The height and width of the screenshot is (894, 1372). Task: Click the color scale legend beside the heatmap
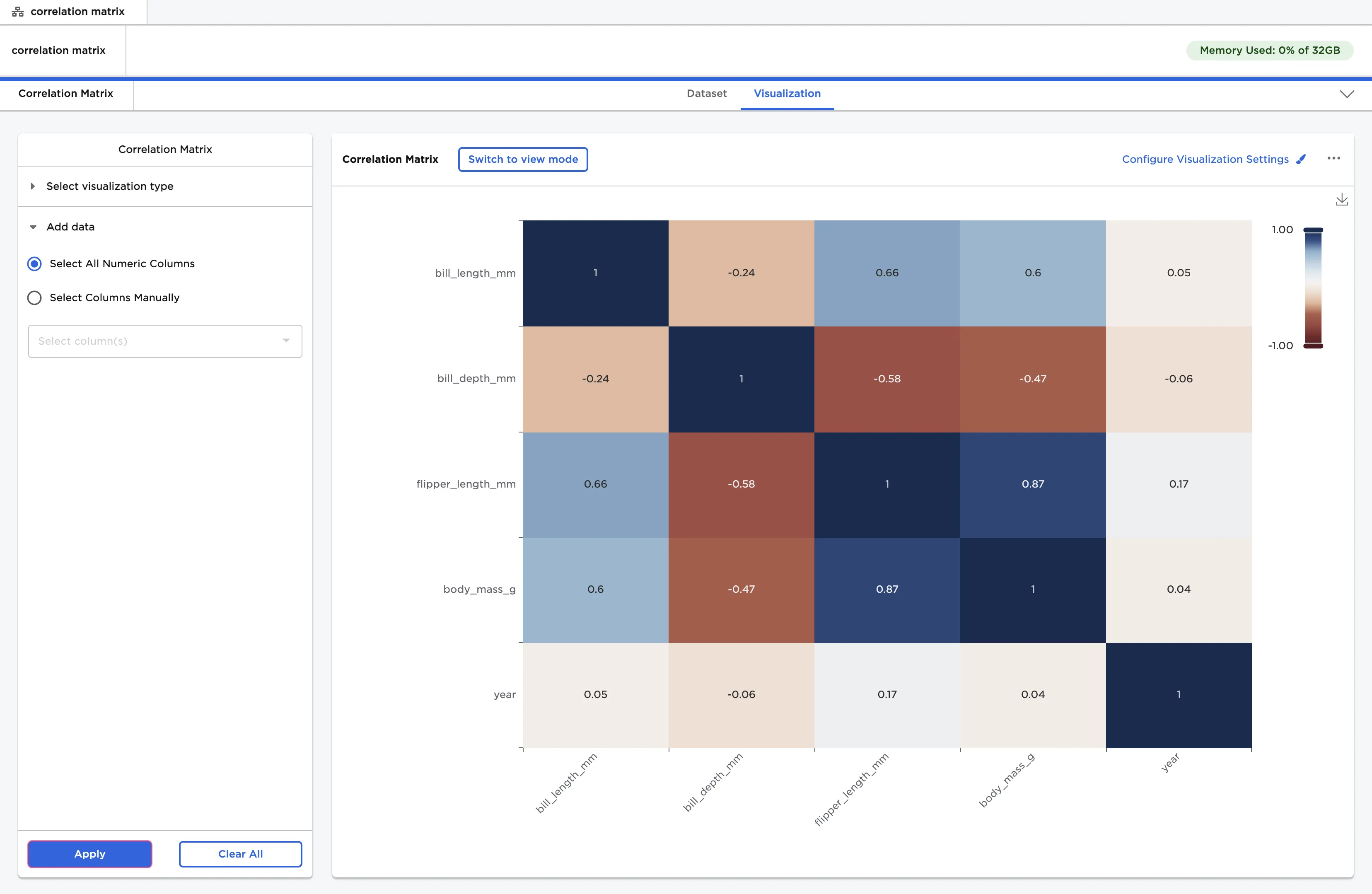(x=1313, y=288)
